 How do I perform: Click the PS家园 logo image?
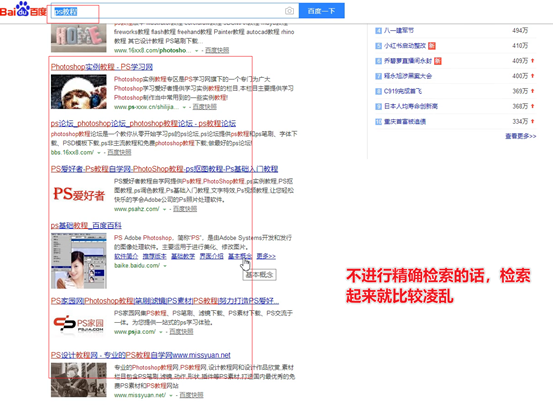pyautogui.click(x=79, y=324)
